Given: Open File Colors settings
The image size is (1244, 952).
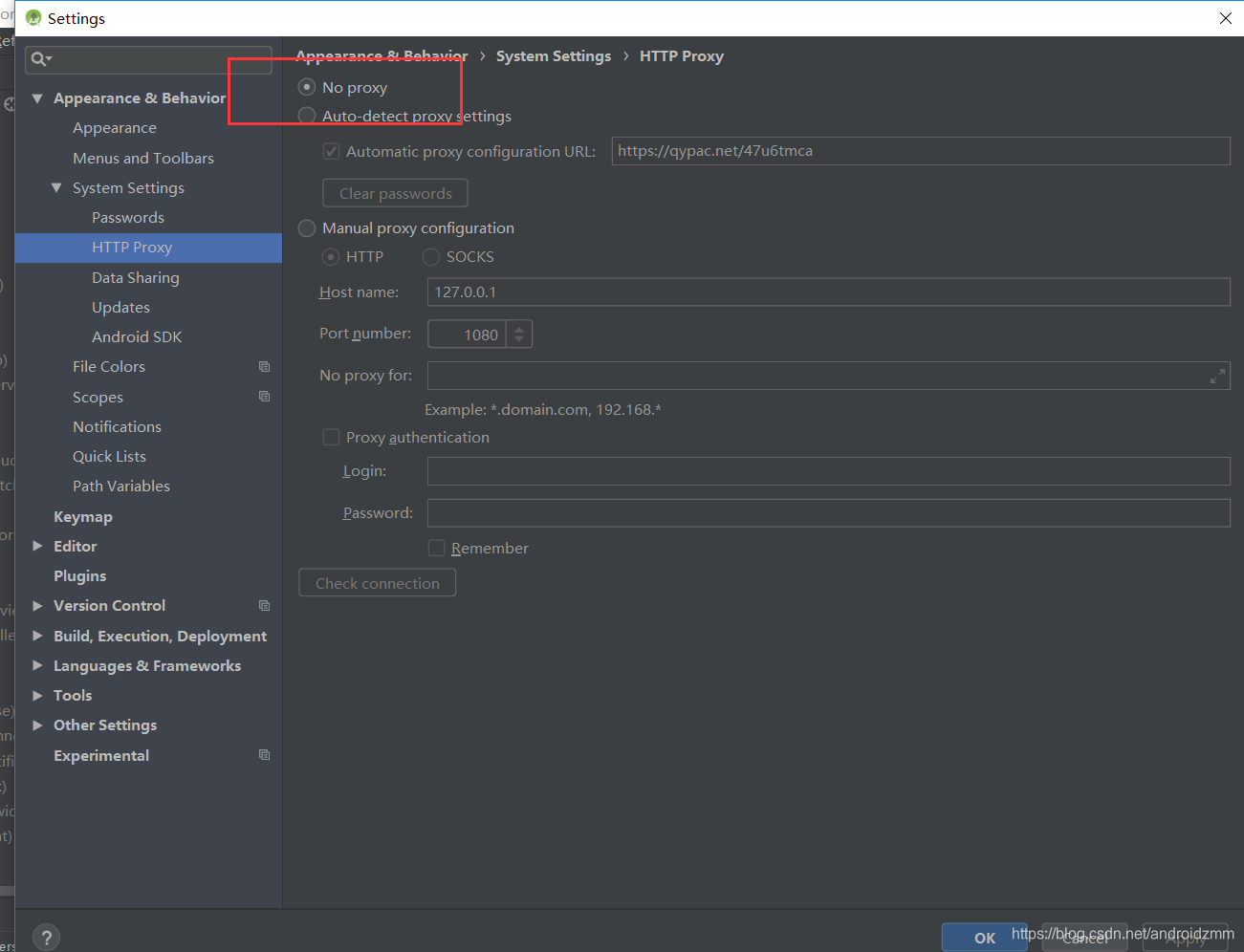Looking at the screenshot, I should click(x=109, y=367).
